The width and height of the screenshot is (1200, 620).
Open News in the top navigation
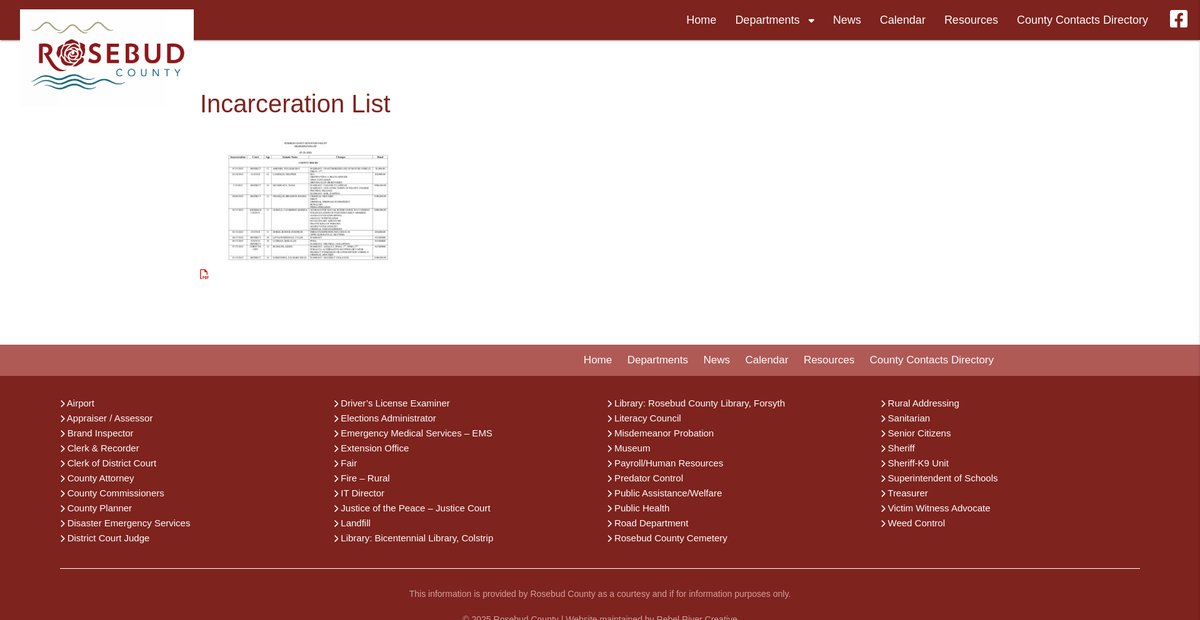846,20
